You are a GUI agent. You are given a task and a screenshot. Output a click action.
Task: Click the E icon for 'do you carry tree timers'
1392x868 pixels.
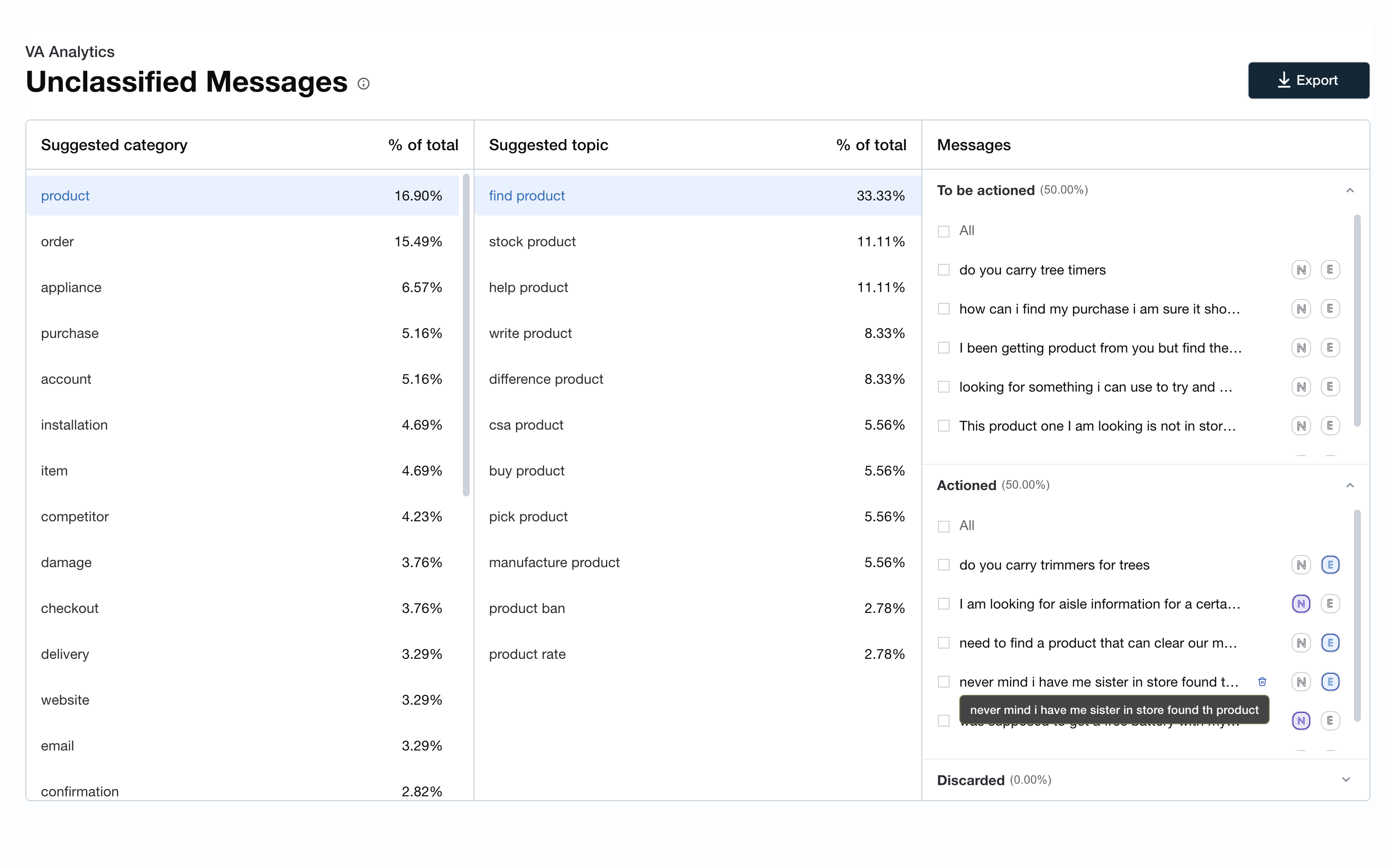[x=1330, y=270]
